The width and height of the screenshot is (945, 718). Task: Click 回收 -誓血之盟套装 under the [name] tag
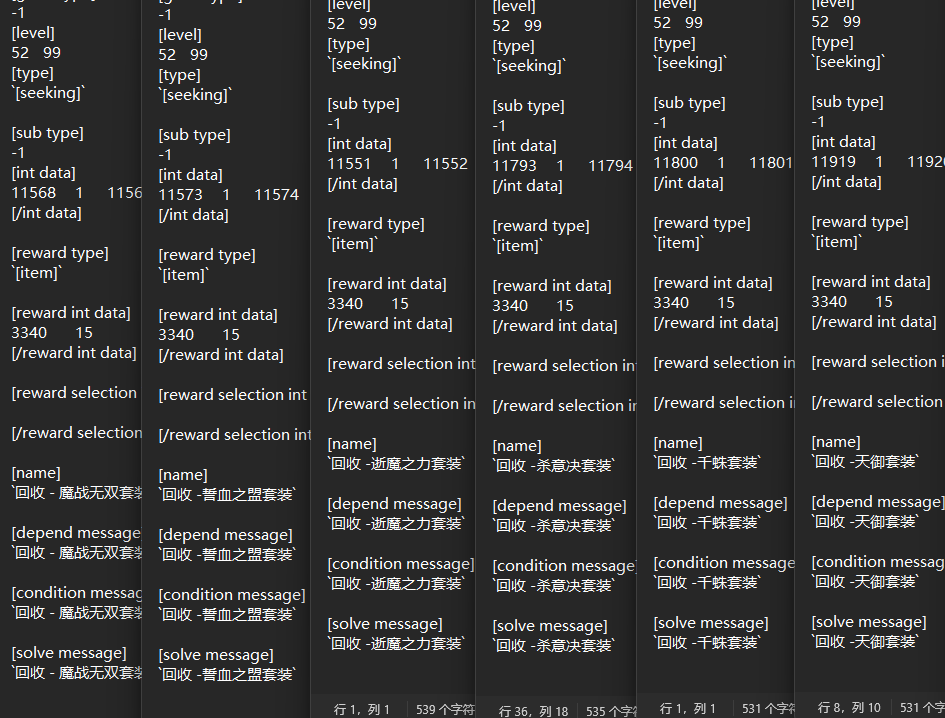pyautogui.click(x=227, y=495)
